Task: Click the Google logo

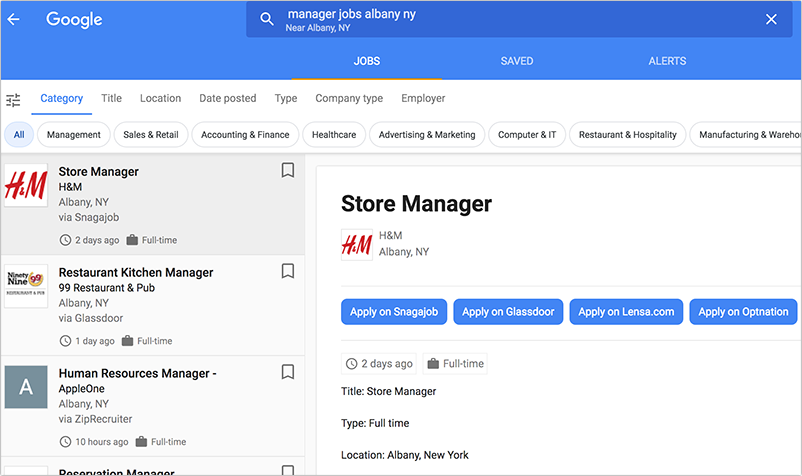Action: pos(74,19)
